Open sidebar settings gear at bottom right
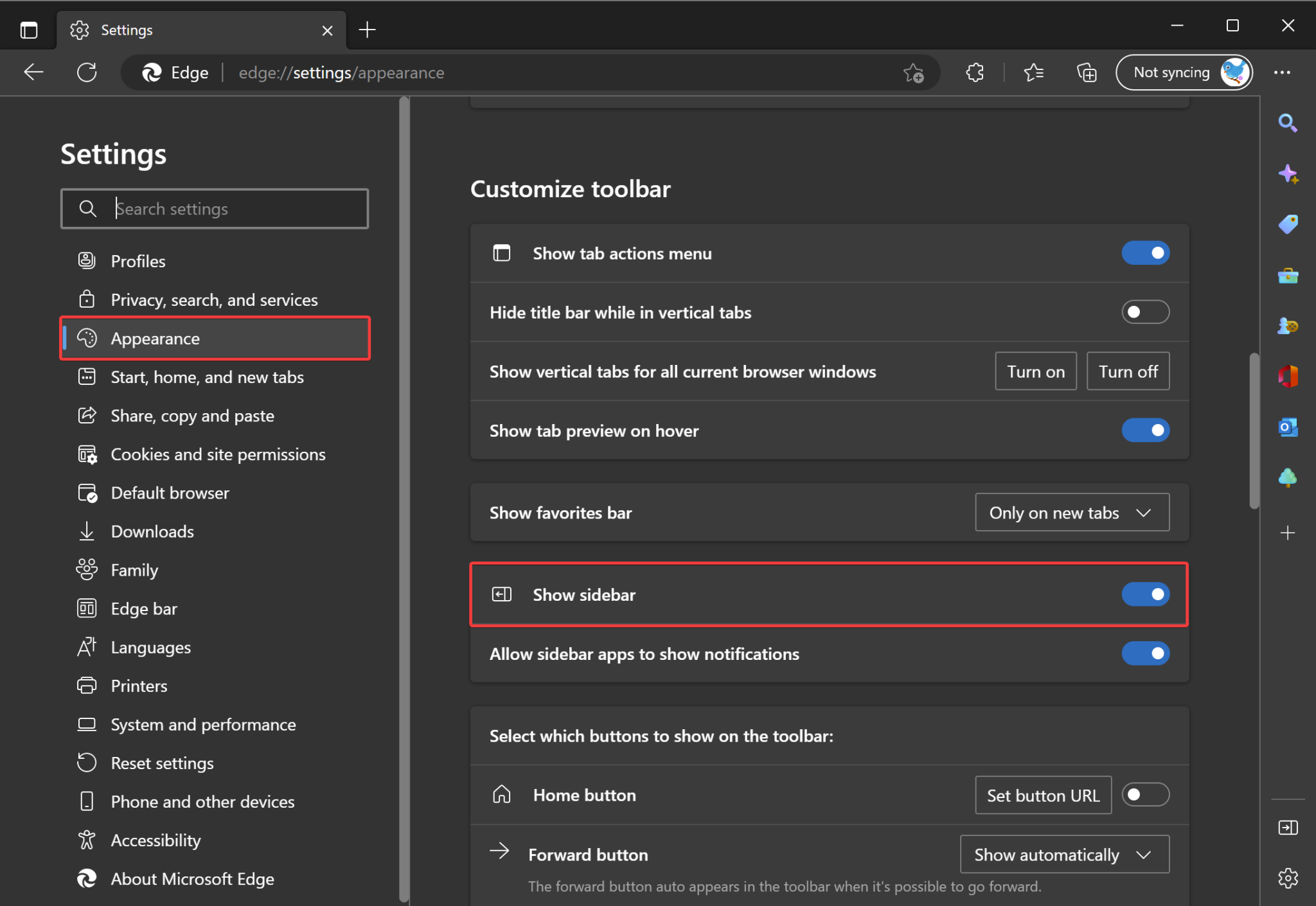 (1289, 878)
